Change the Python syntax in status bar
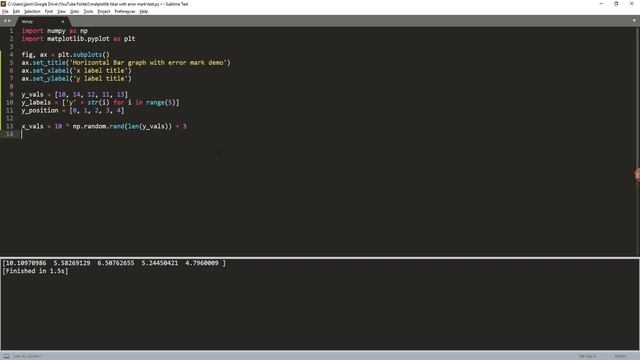Image resolution: width=640 pixels, height=360 pixels. click(620, 356)
